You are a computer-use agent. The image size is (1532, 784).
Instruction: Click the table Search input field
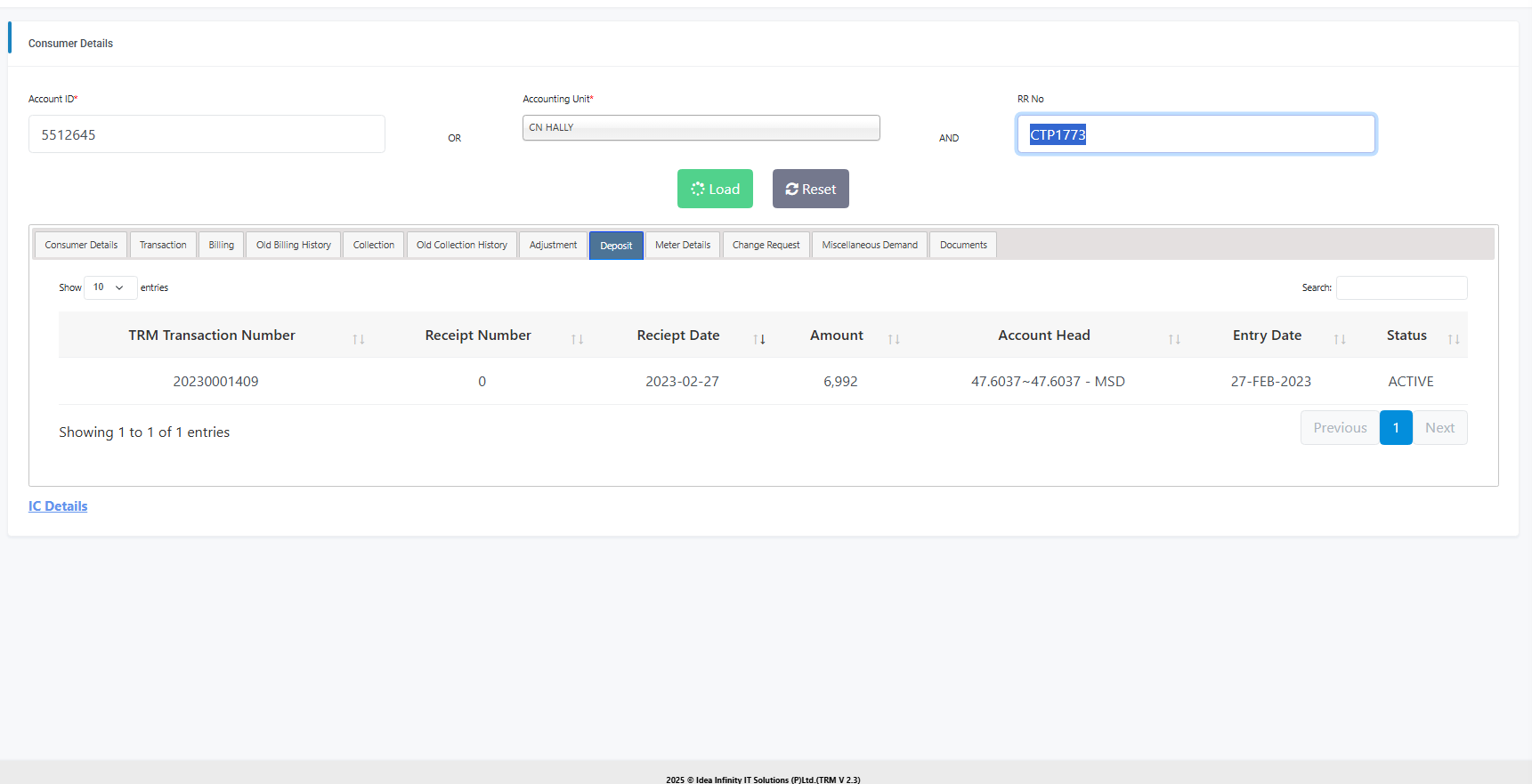click(x=1401, y=287)
